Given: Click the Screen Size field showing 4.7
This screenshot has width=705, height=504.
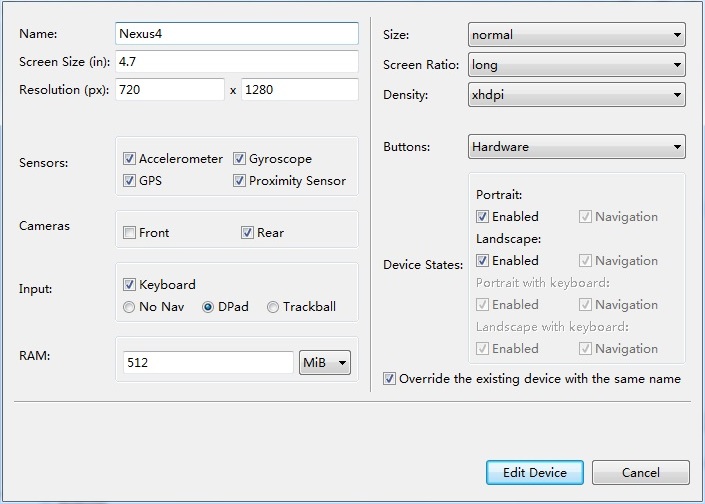Looking at the screenshot, I should coord(236,62).
